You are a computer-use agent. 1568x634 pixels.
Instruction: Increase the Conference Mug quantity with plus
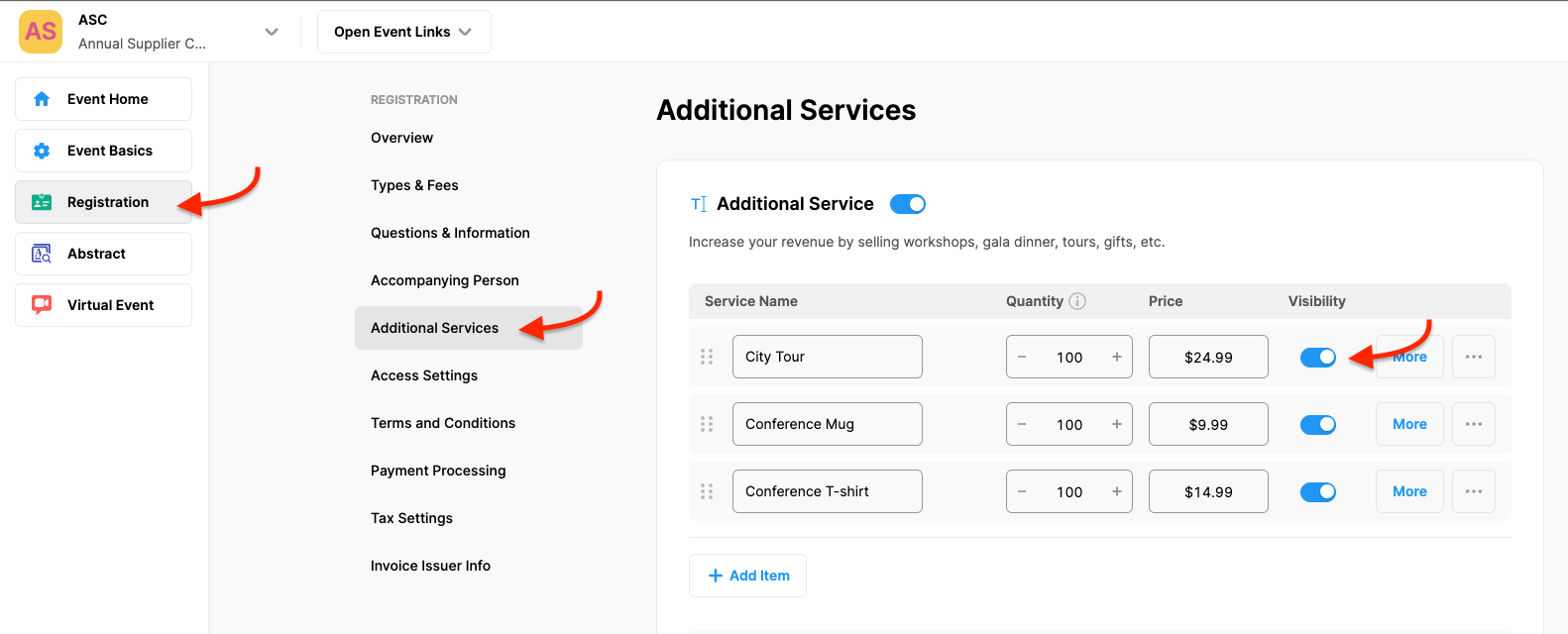pos(1116,424)
